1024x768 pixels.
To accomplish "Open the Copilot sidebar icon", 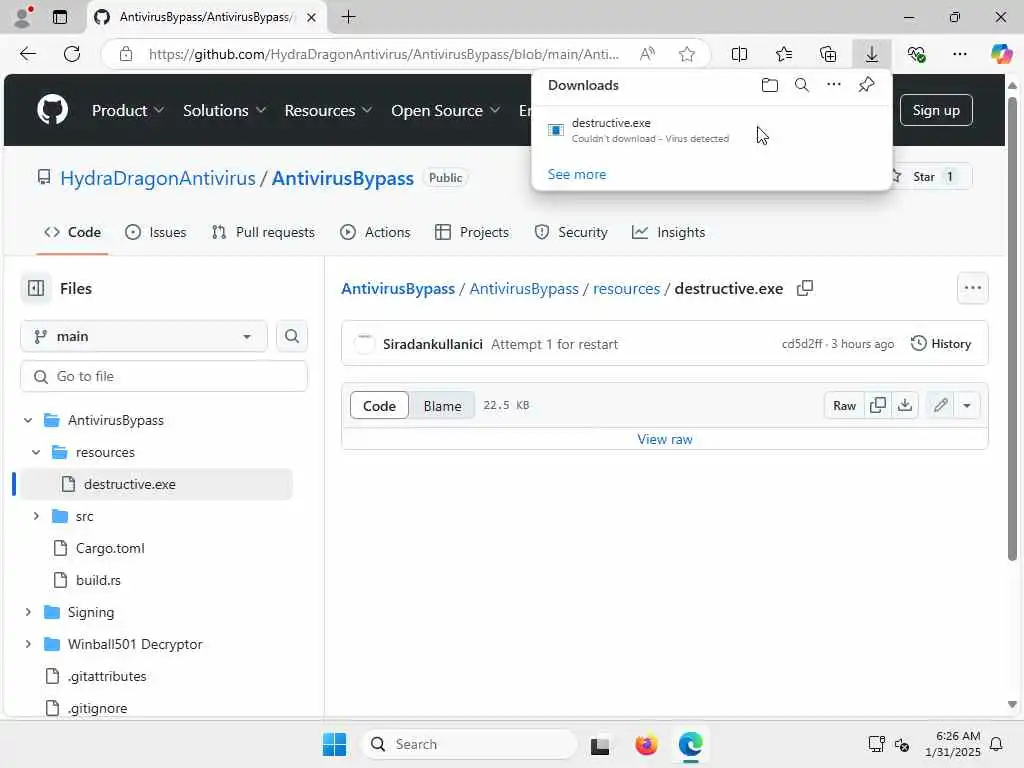I will (x=1001, y=54).
